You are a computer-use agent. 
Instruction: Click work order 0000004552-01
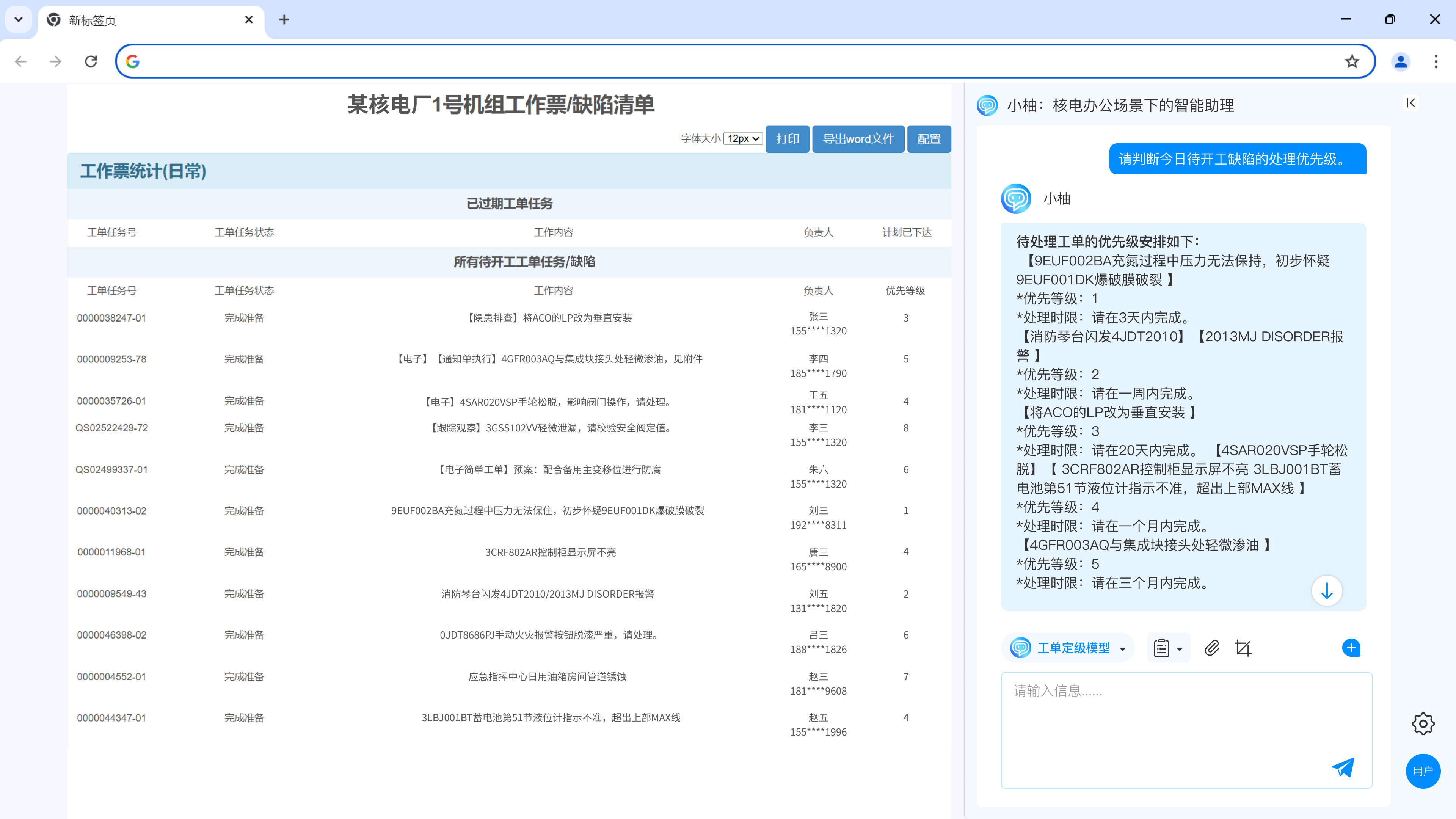coord(111,676)
